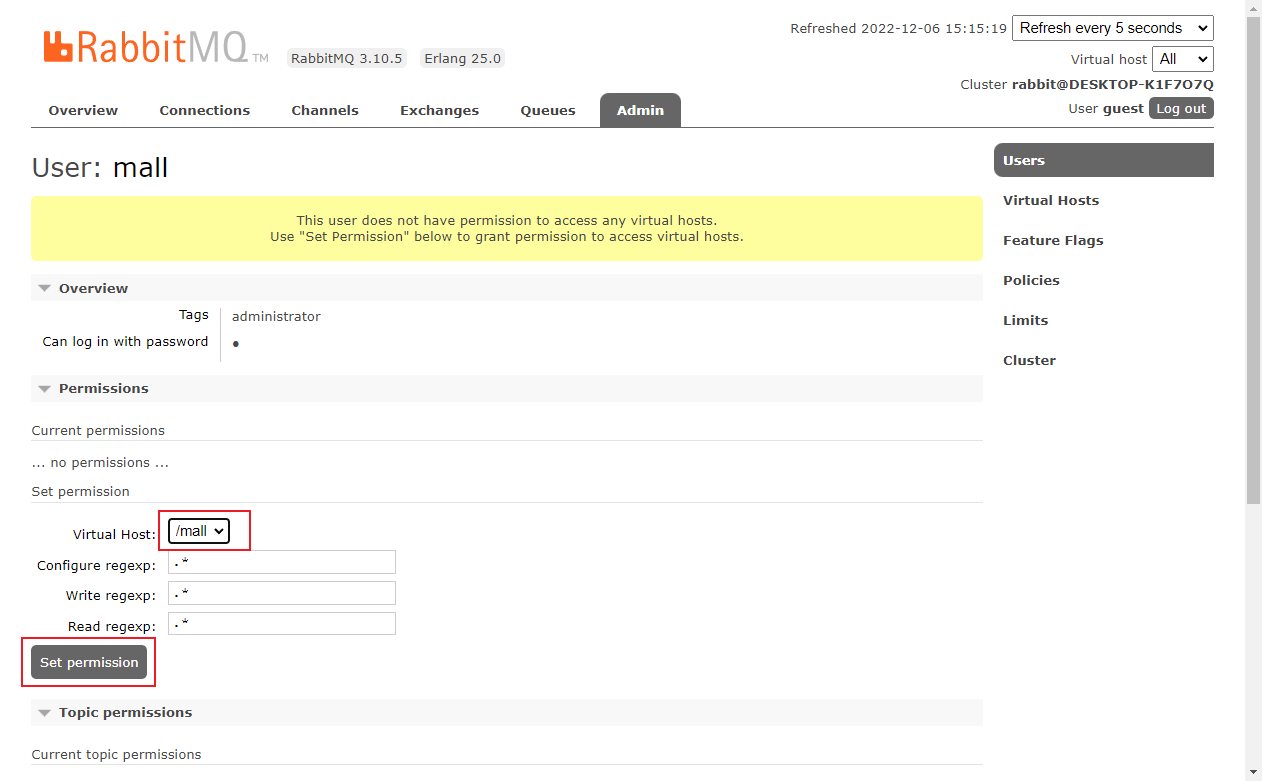Expand the Topic permissions section

507,712
